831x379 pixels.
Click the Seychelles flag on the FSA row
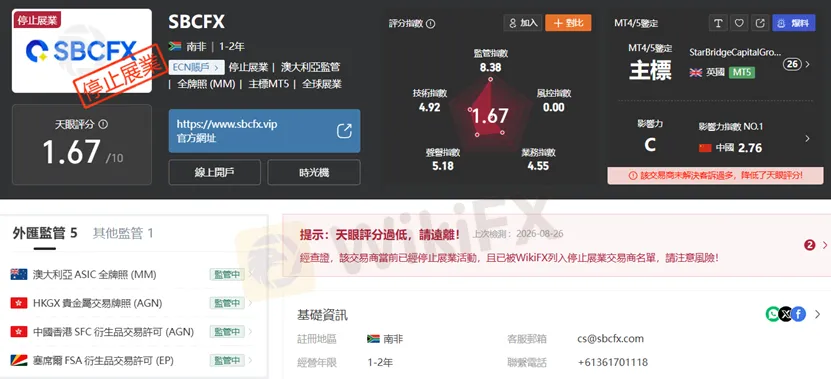click(19, 360)
